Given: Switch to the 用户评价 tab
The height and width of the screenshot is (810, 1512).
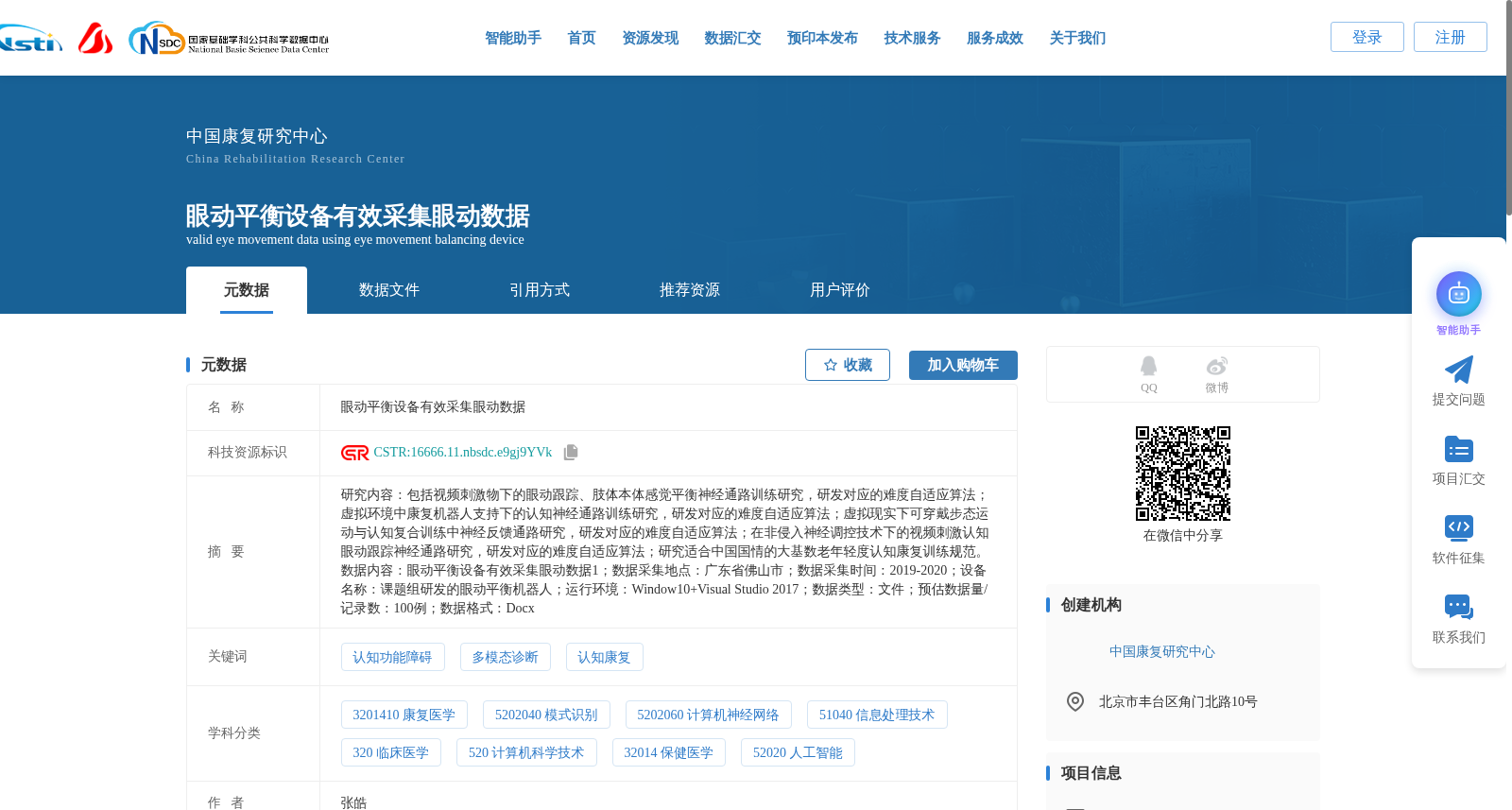Looking at the screenshot, I should (840, 290).
